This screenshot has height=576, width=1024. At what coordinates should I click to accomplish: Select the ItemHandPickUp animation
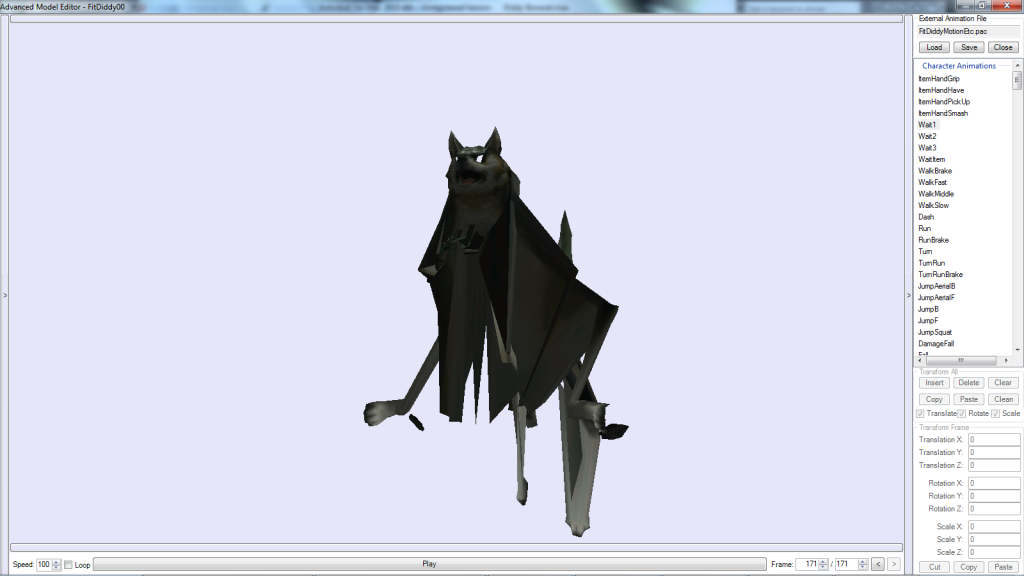pyautogui.click(x=944, y=102)
